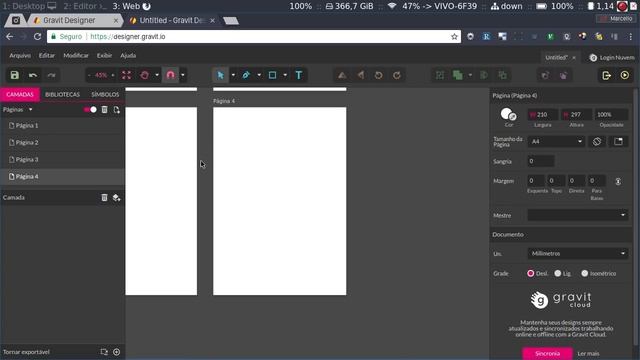Open the Milímetros unit dropdown
The width and height of the screenshot is (640, 360).
click(x=578, y=253)
